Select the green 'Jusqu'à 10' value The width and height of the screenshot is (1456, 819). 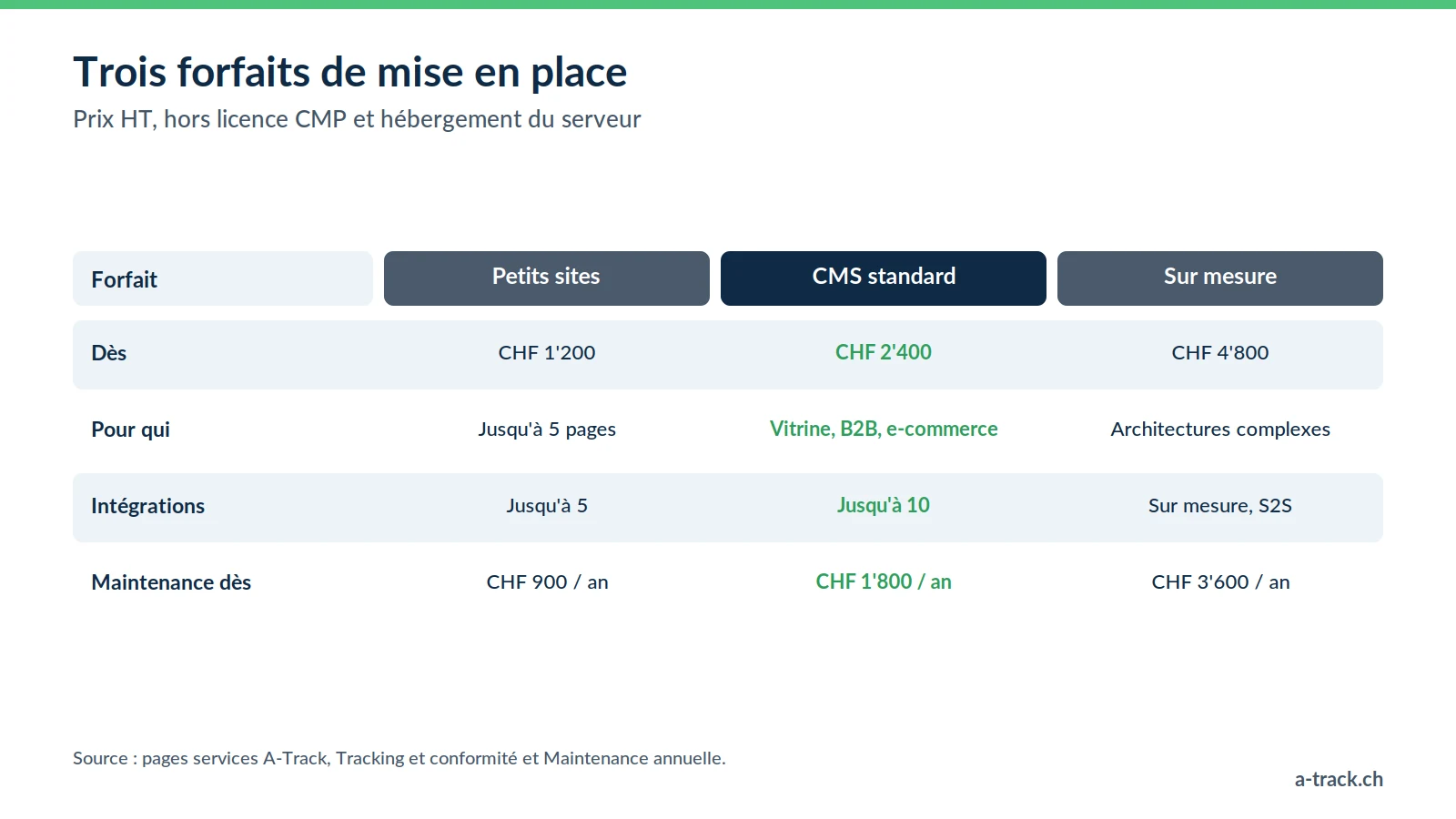pyautogui.click(x=884, y=505)
